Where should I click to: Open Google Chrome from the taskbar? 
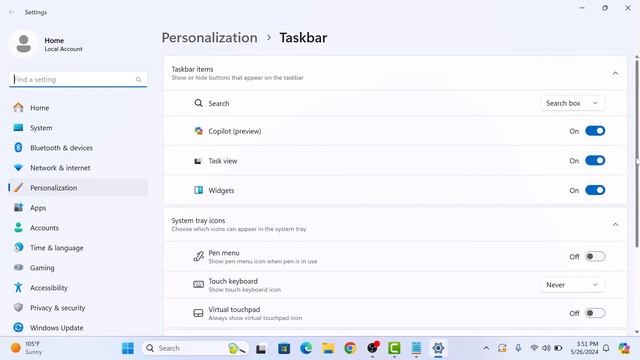[350, 348]
